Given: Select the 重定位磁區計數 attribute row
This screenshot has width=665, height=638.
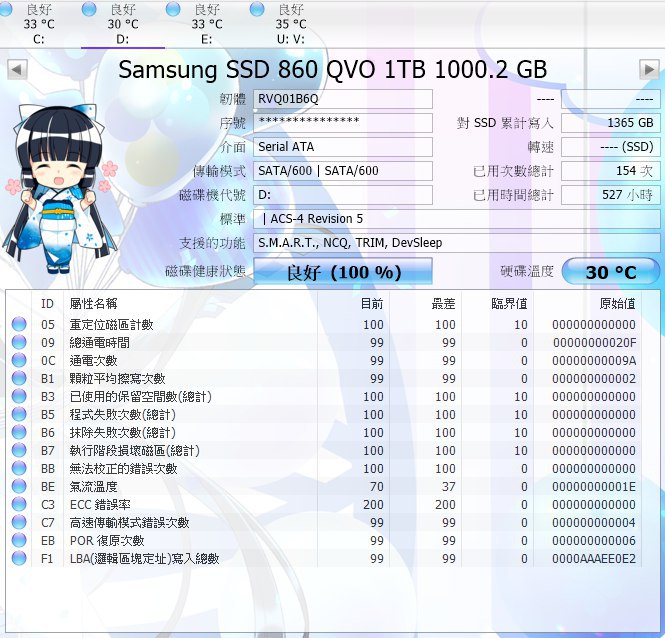Looking at the screenshot, I should [x=324, y=325].
